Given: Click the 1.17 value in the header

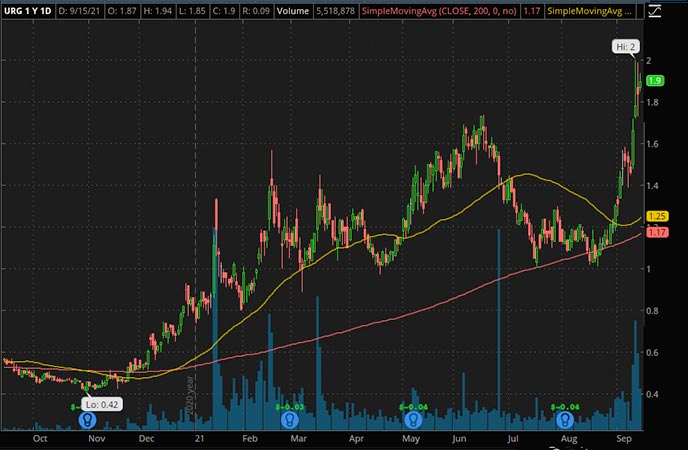Looking at the screenshot, I should point(532,11).
